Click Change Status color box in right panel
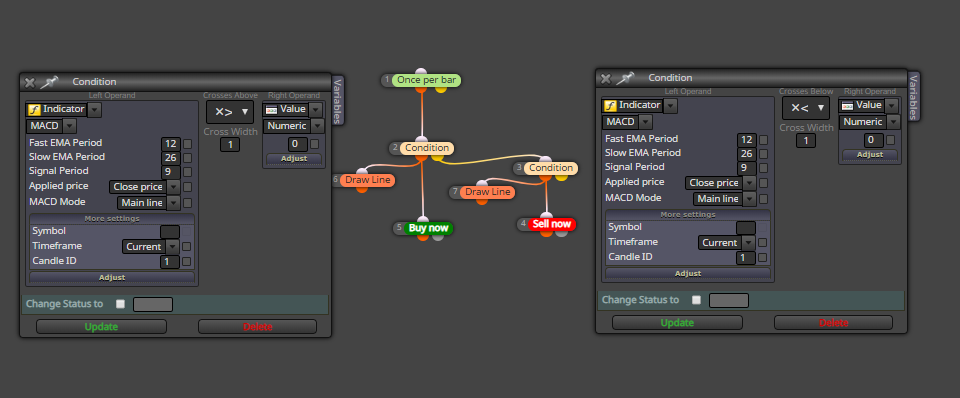960x398 pixels. (x=729, y=301)
